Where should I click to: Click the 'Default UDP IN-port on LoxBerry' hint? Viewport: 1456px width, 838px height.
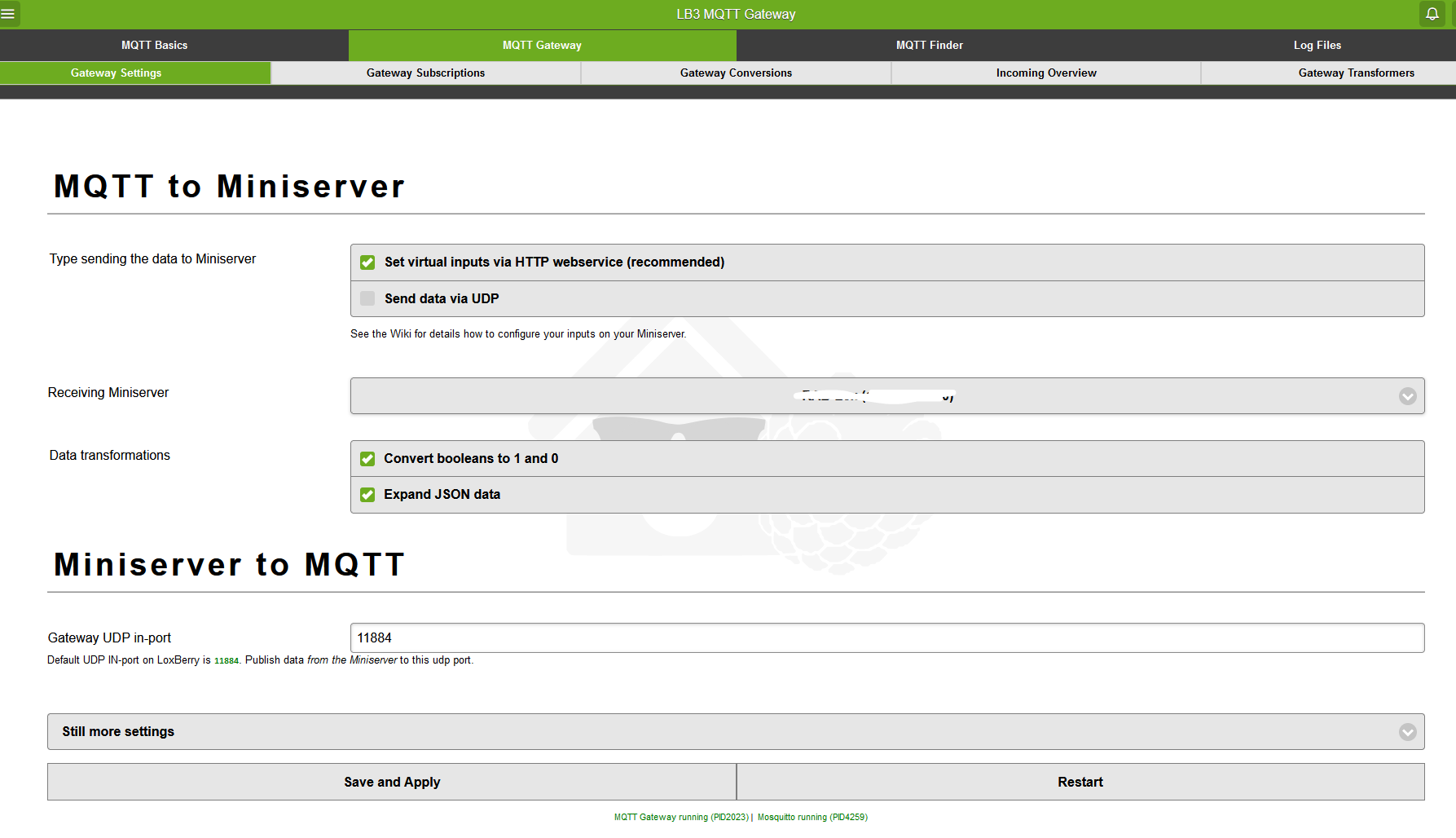pyautogui.click(x=260, y=660)
